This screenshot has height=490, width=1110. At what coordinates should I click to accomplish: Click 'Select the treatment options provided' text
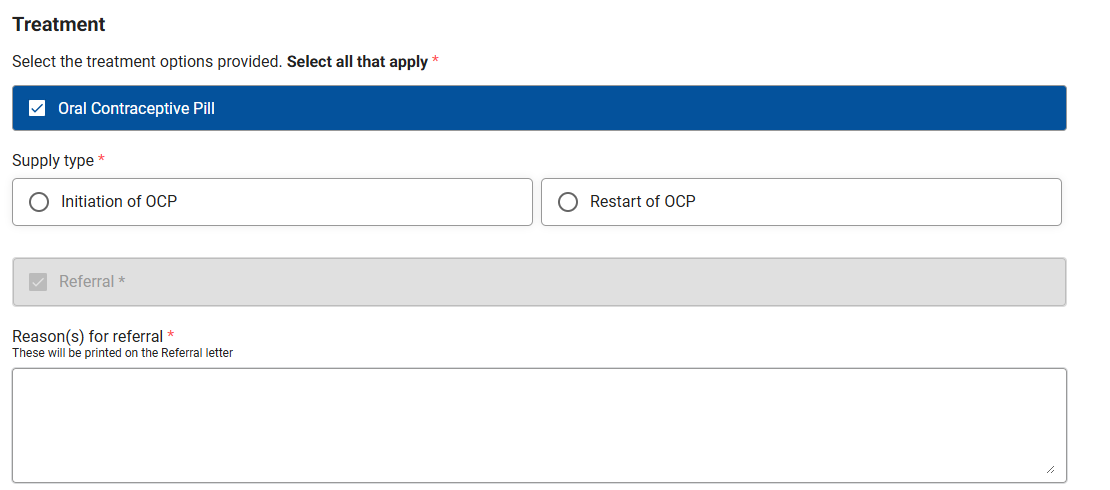pyautogui.click(x=147, y=62)
